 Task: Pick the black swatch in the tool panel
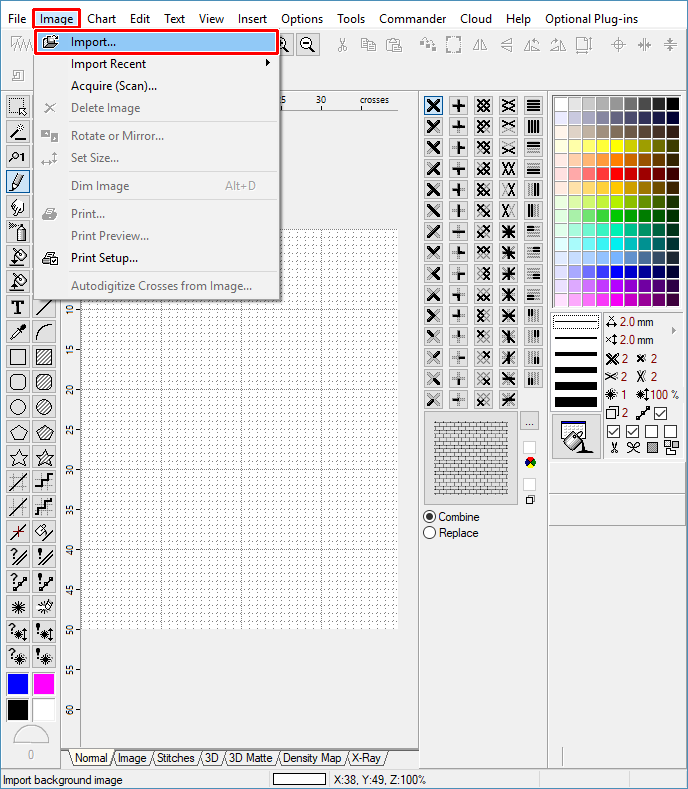pyautogui.click(x=18, y=710)
